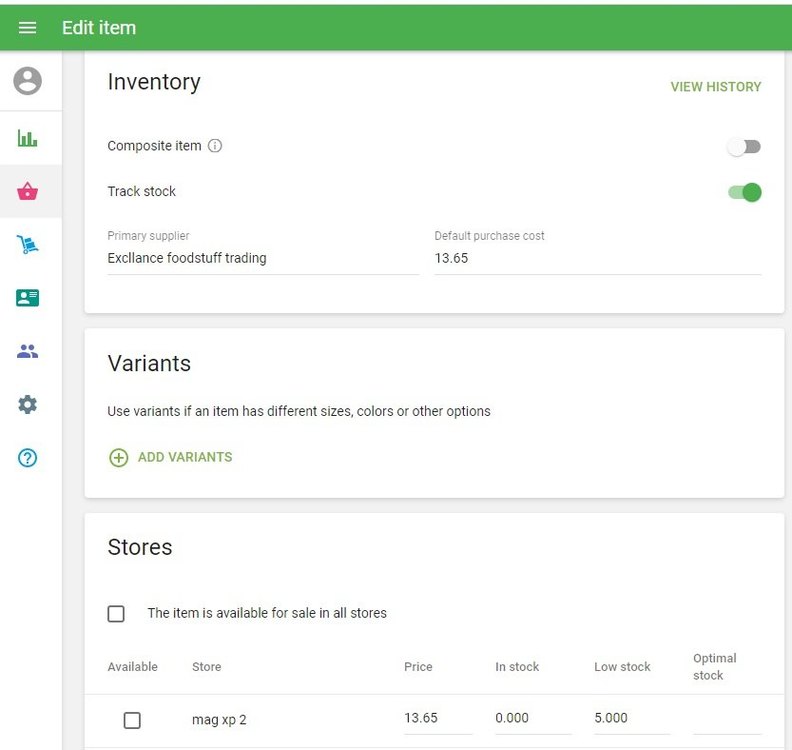Open Settings gear icon in sidebar
The height and width of the screenshot is (750, 792).
click(28, 405)
